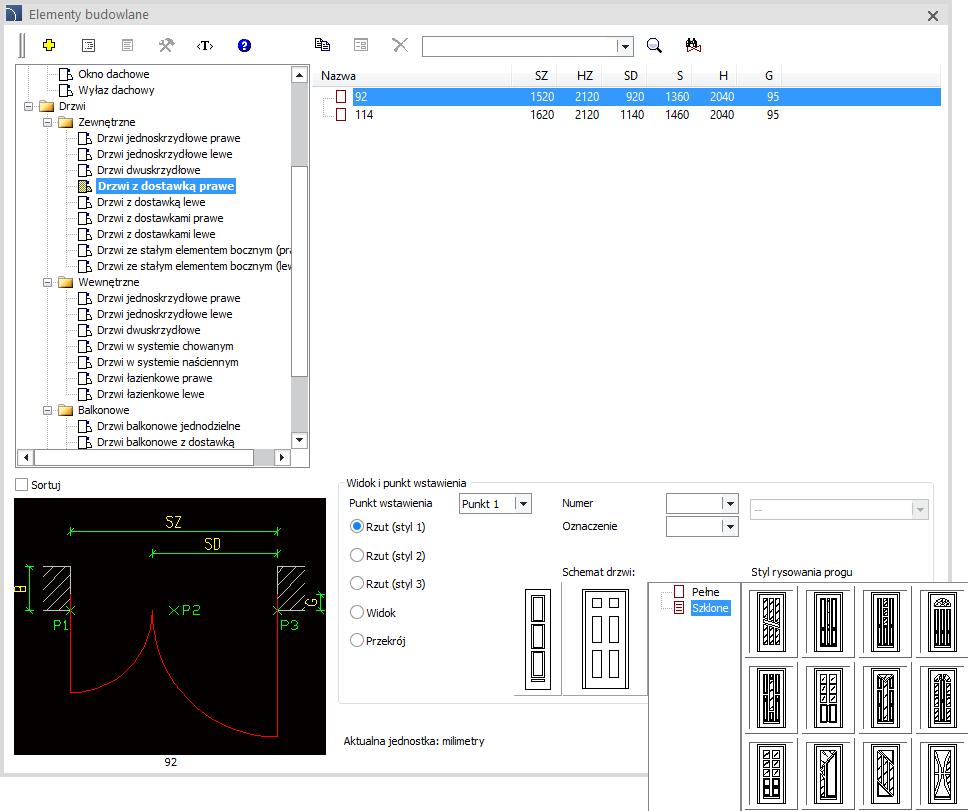Click the H column header

(715, 75)
